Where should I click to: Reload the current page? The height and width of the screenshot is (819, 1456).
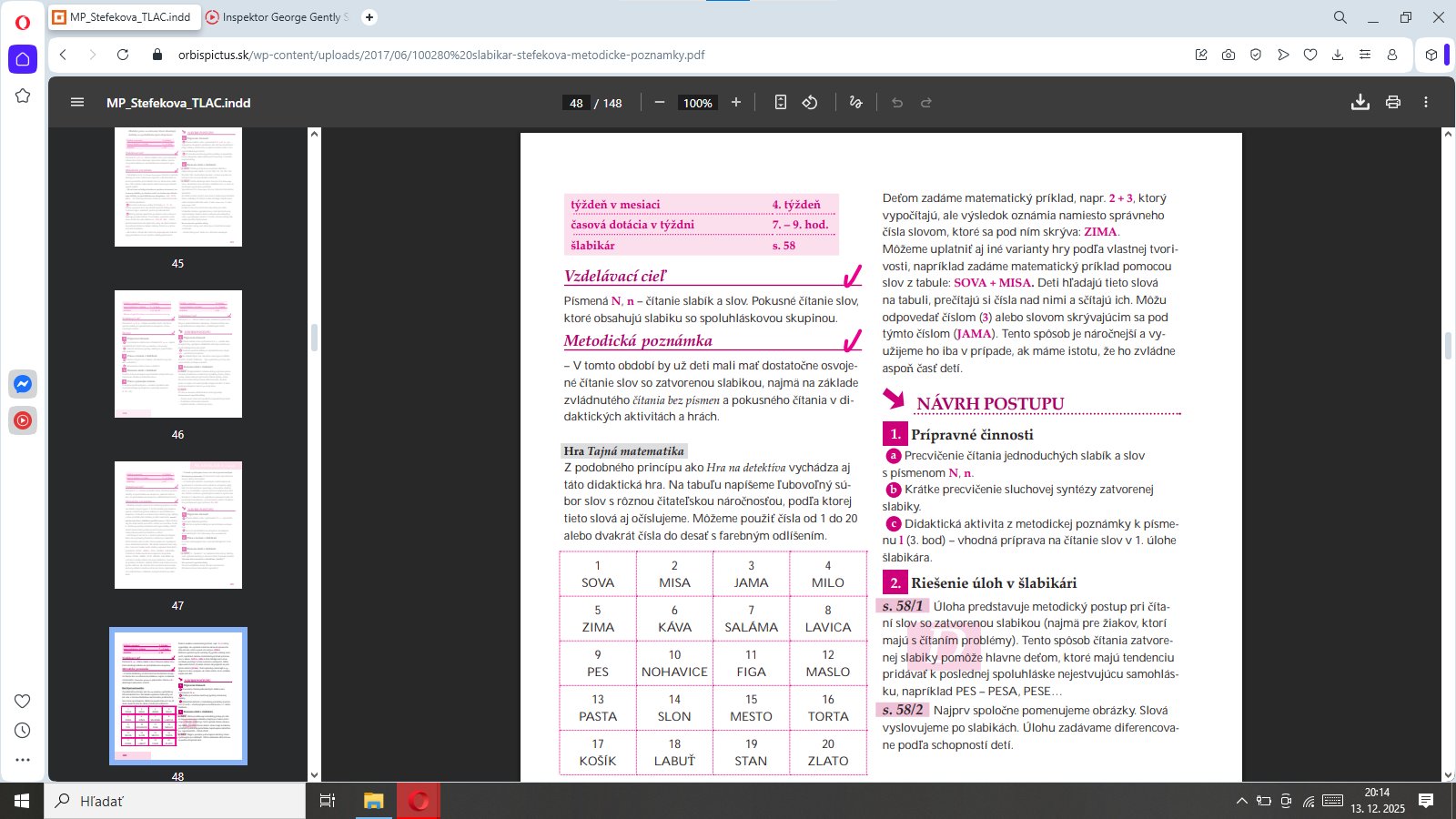pyautogui.click(x=123, y=55)
